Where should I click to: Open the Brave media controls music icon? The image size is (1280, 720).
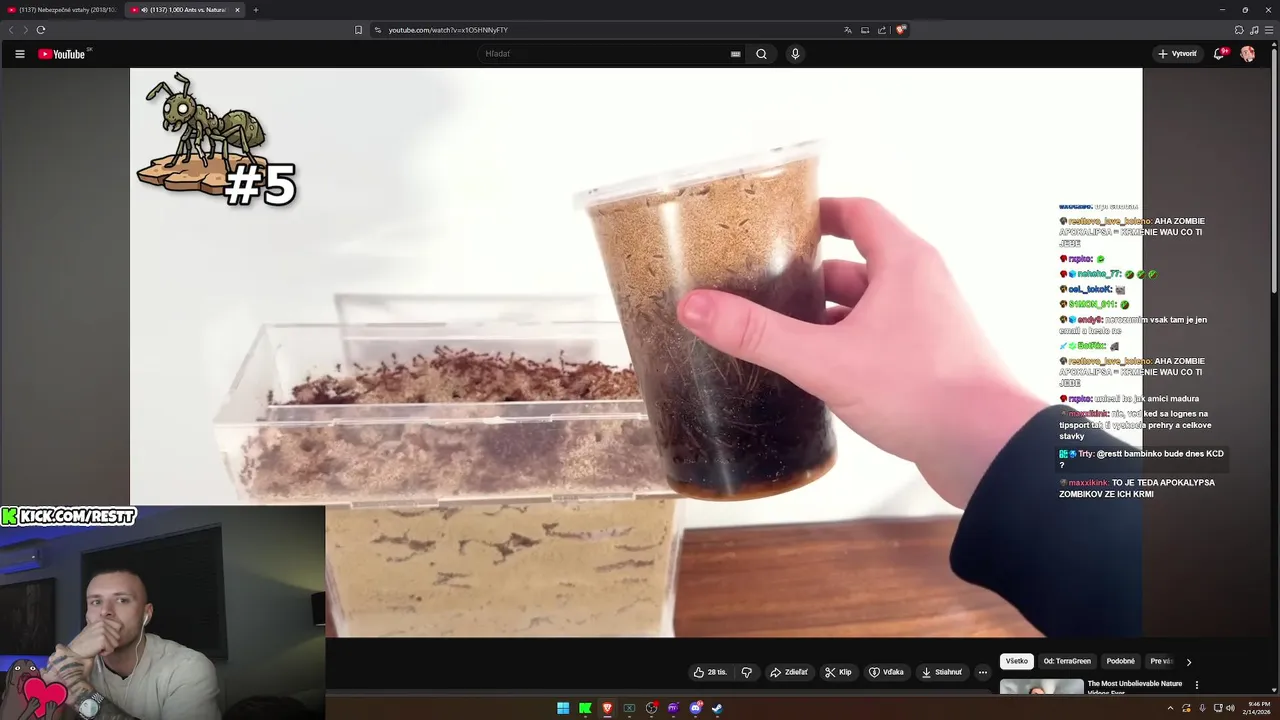click(1254, 30)
